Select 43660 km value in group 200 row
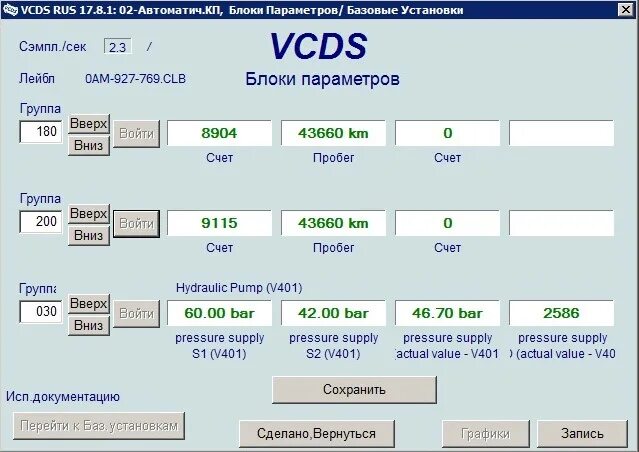639x452 pixels. (x=333, y=223)
